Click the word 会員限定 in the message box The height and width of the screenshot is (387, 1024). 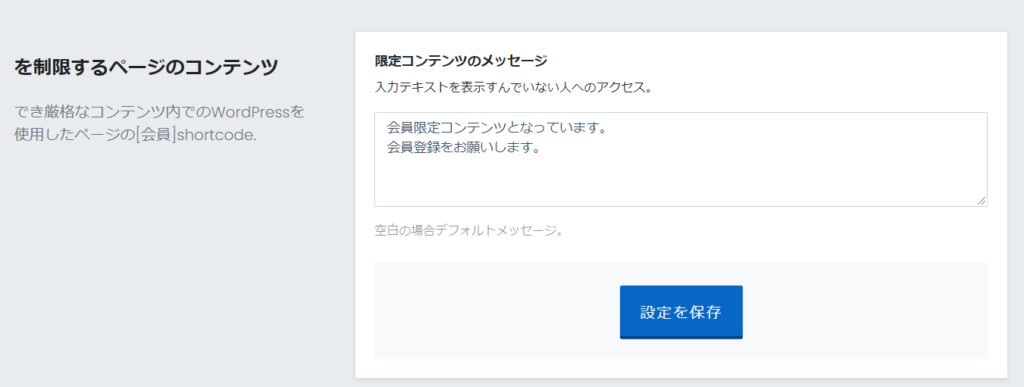tap(411, 129)
